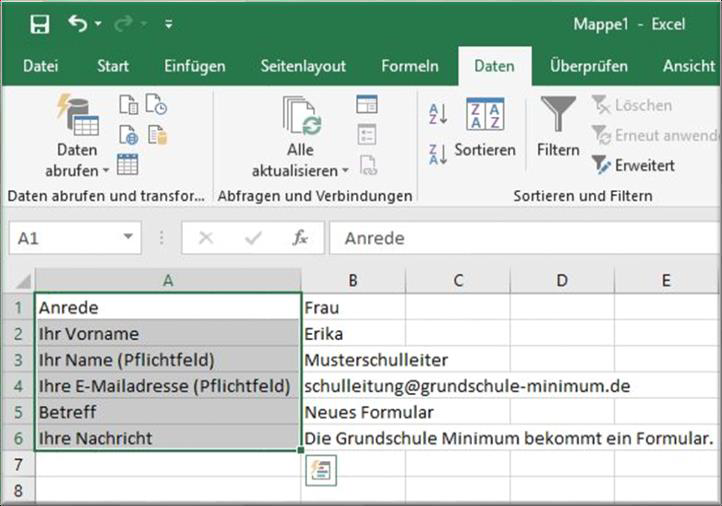Sort ascending with A-Z icon
The height and width of the screenshot is (506, 722).
click(438, 113)
